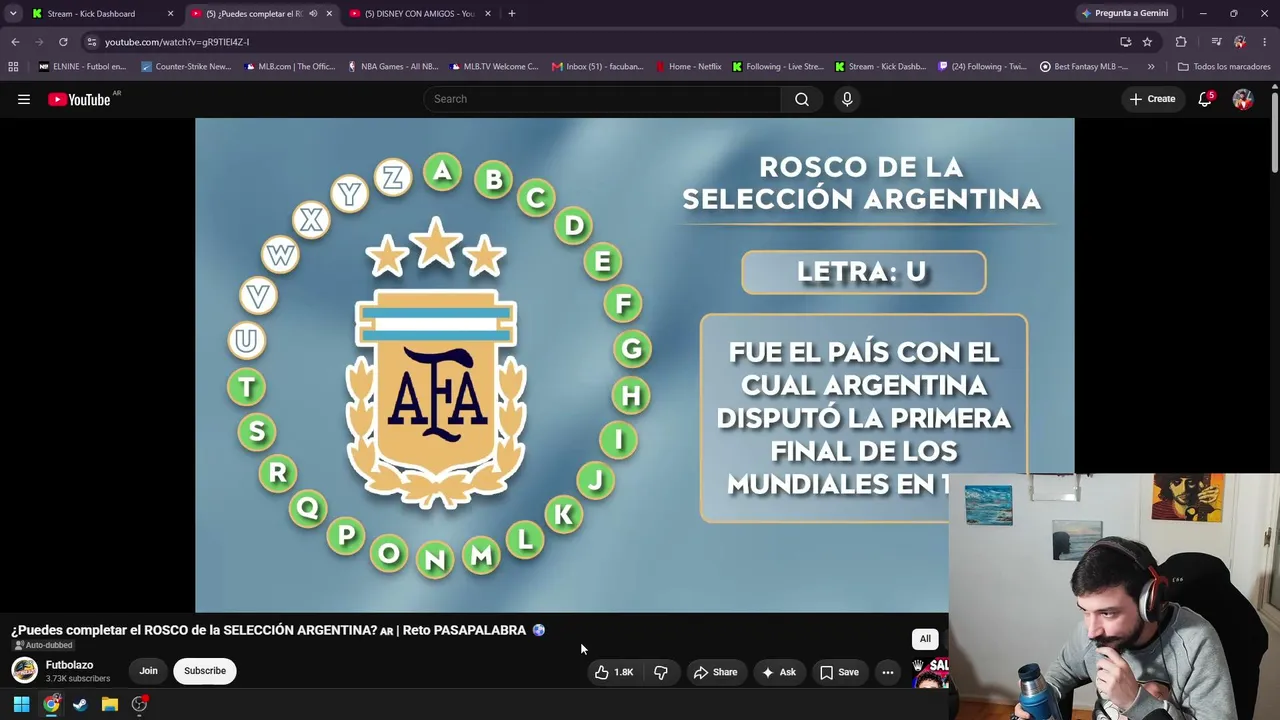Open the ELNINE - Futbol bookmark
This screenshot has width=1280, height=720.
click(x=82, y=67)
